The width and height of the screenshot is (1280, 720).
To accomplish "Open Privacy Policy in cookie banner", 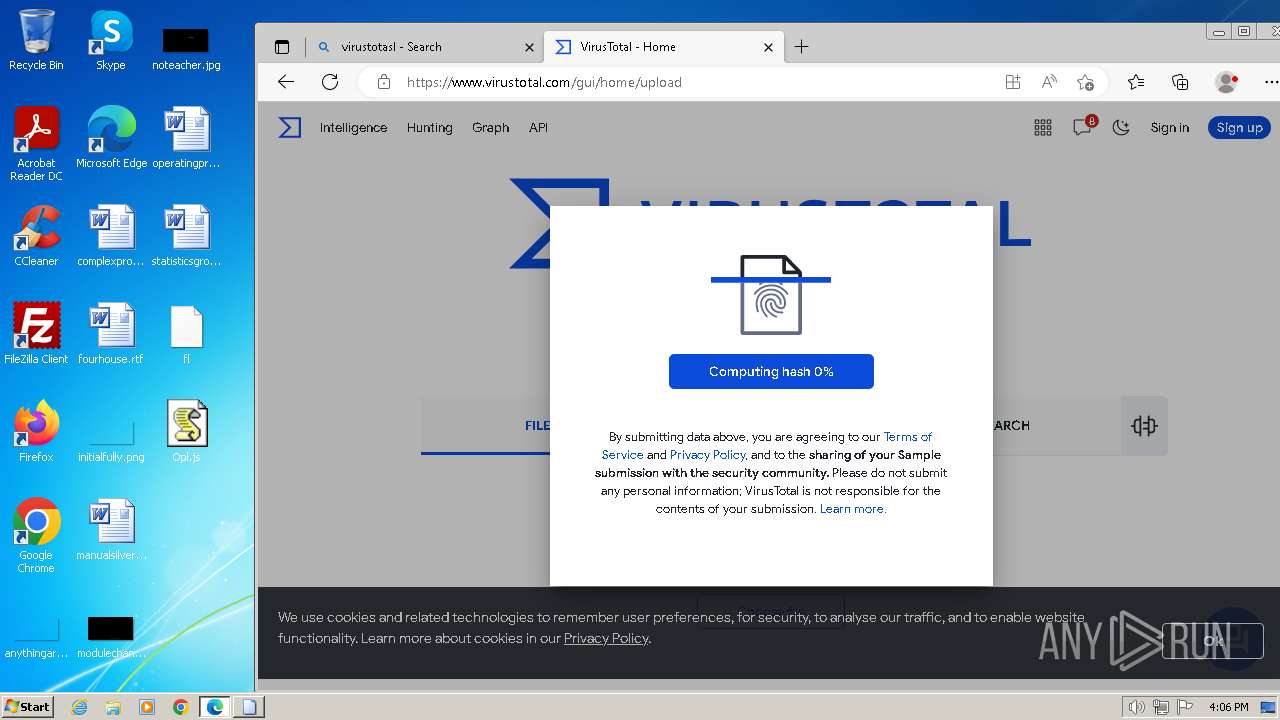I will pos(607,638).
